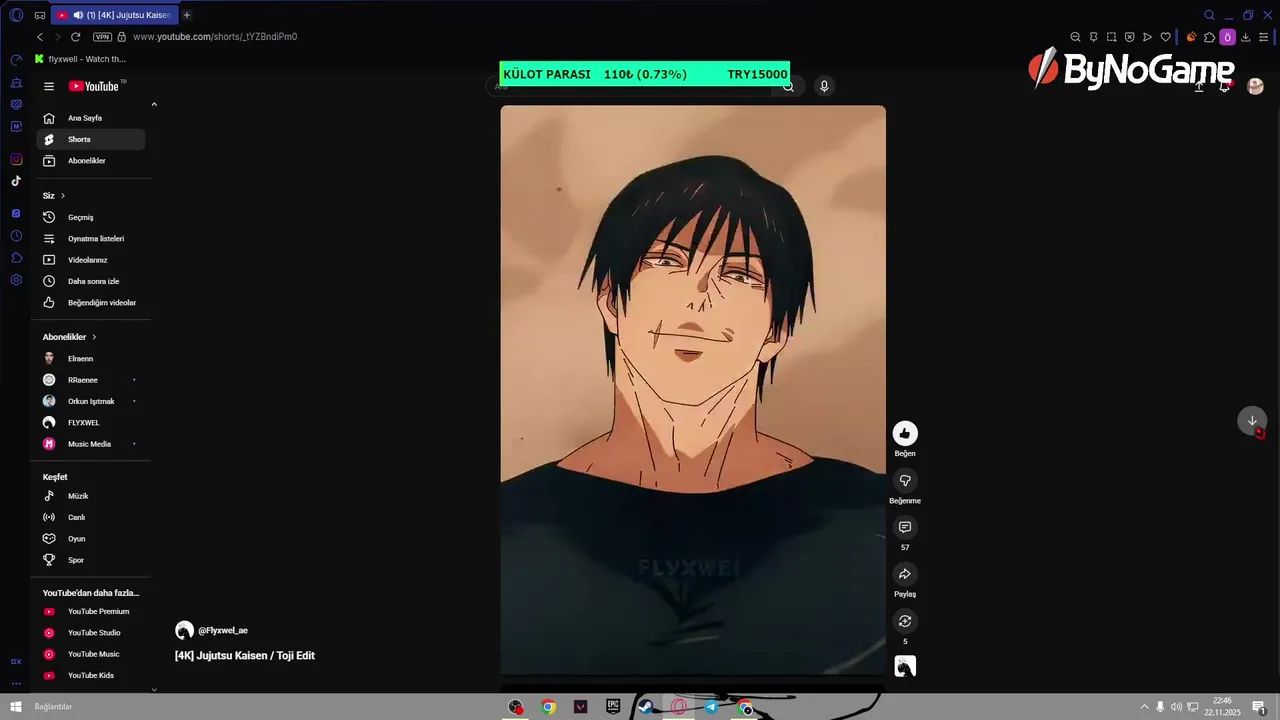The height and width of the screenshot is (720, 1280).
Task: Start voice search with the microphone icon
Action: [x=824, y=86]
